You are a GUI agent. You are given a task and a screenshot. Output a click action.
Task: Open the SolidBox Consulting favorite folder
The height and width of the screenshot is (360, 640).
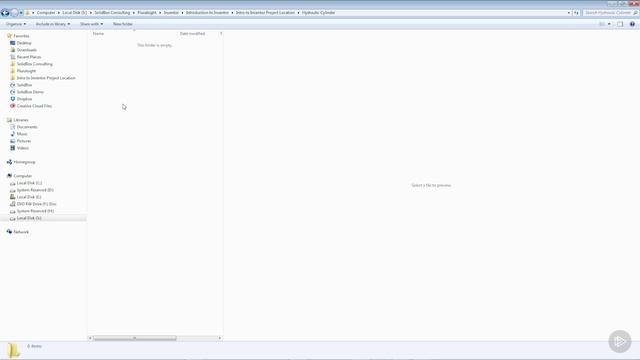35,64
